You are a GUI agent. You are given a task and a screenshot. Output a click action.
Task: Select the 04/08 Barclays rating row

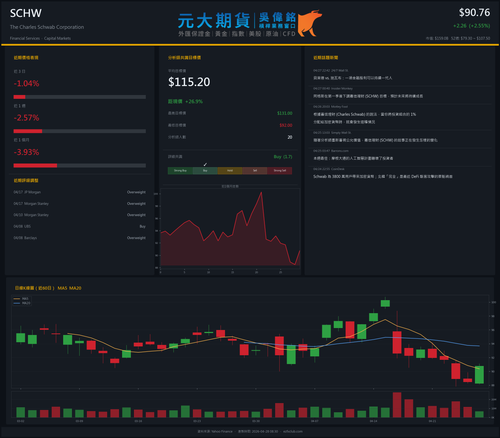click(80, 238)
